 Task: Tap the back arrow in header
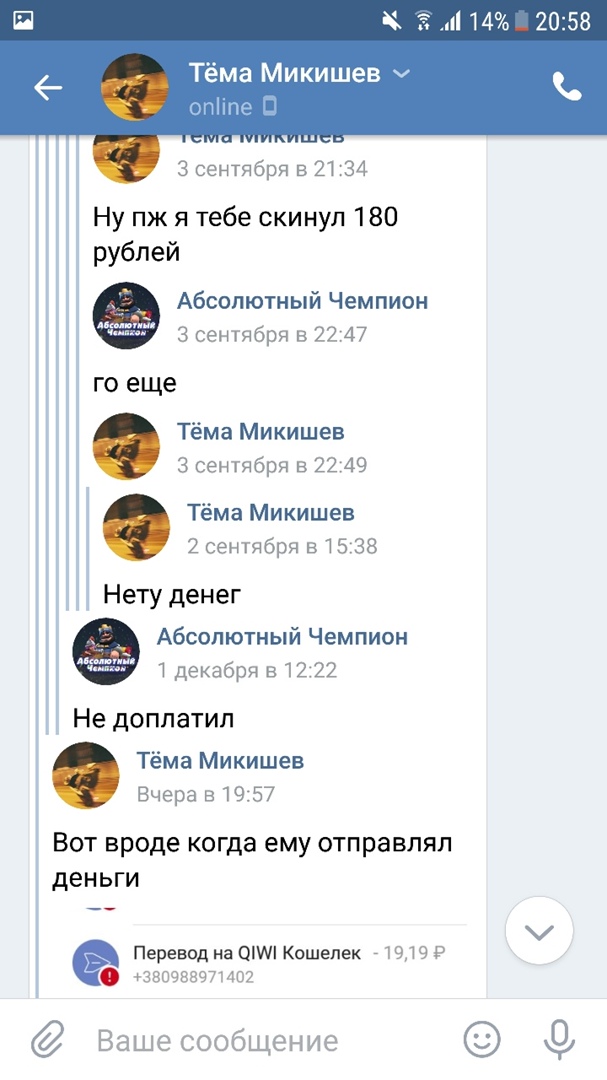pos(48,88)
